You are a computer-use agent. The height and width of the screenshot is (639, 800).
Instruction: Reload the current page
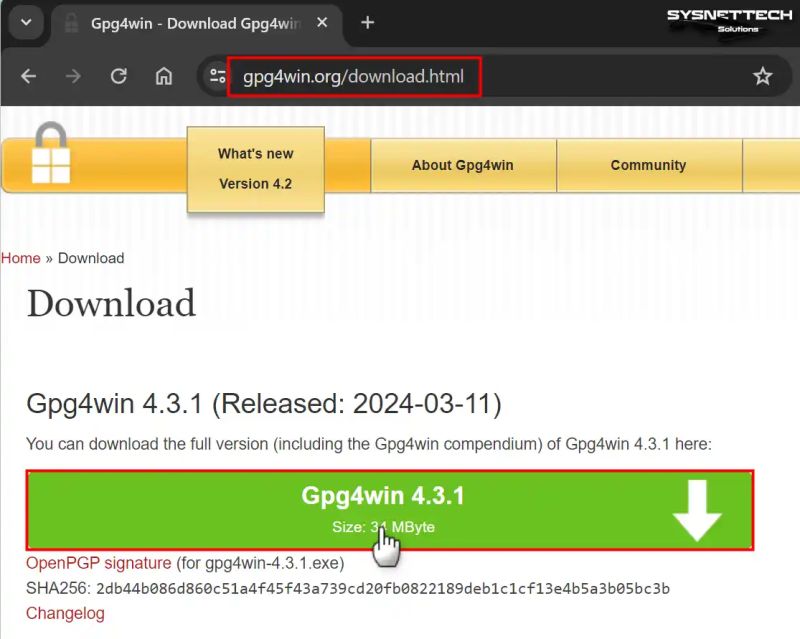tap(119, 76)
